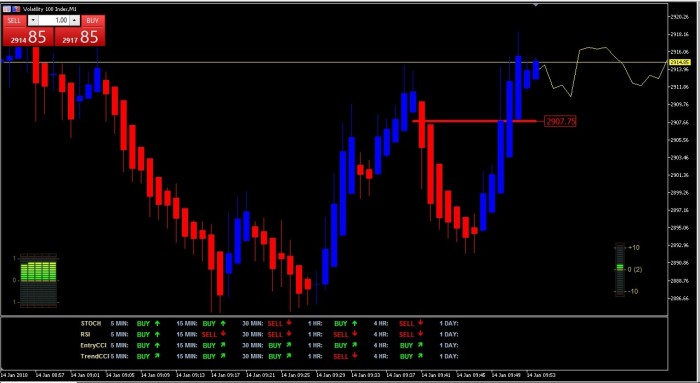Click the STOCH 1 DAY label

point(449,323)
